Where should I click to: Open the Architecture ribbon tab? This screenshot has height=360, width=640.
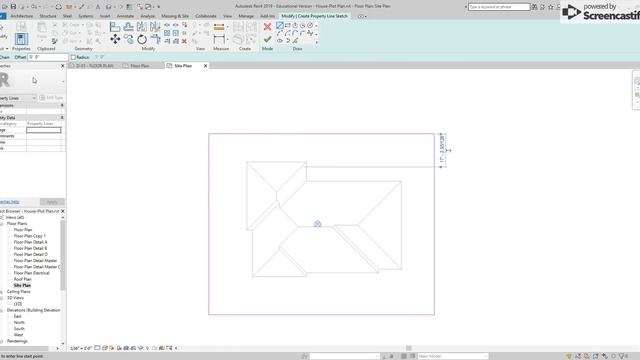pos(22,16)
